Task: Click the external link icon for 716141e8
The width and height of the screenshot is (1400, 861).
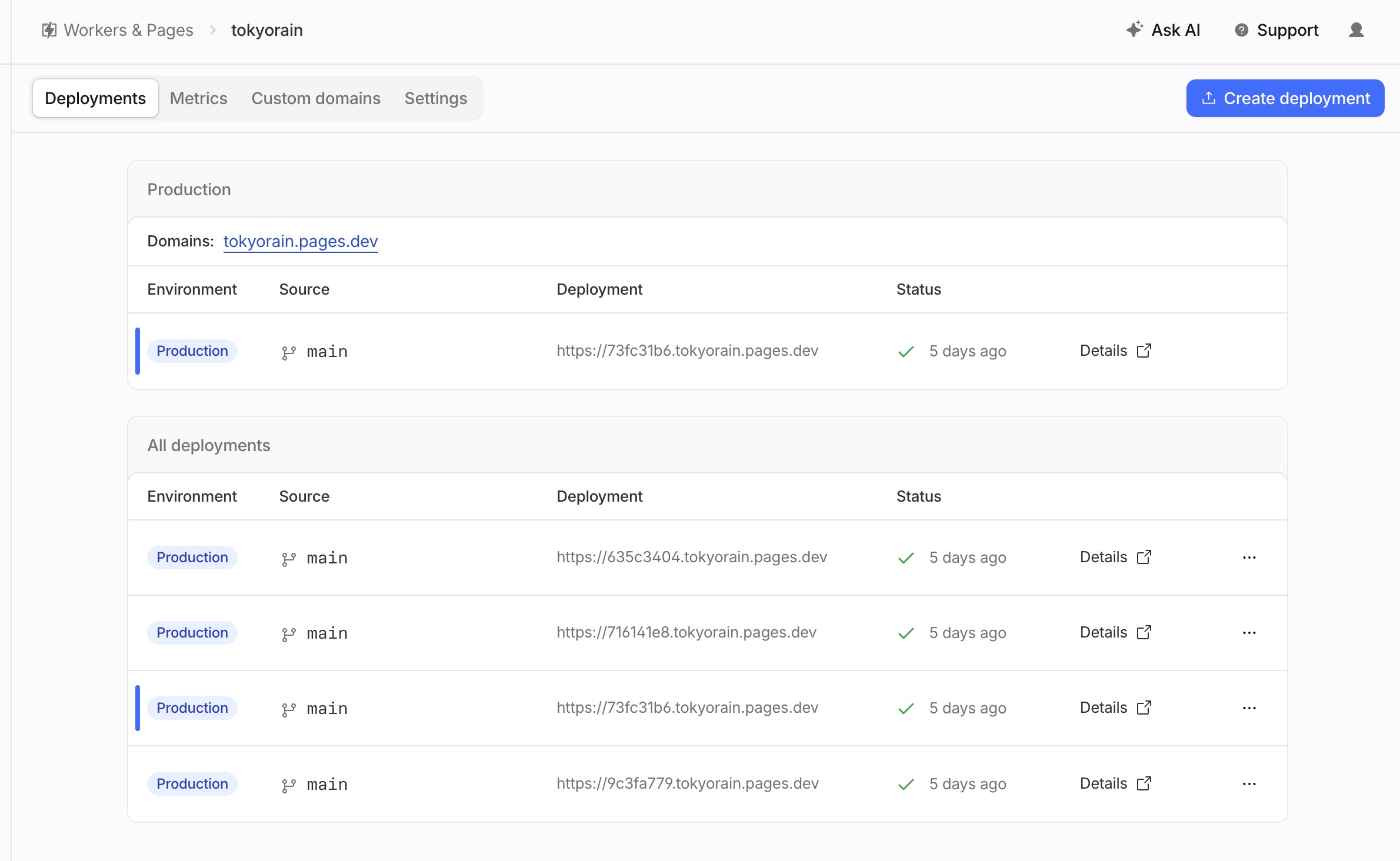Action: tap(1144, 632)
